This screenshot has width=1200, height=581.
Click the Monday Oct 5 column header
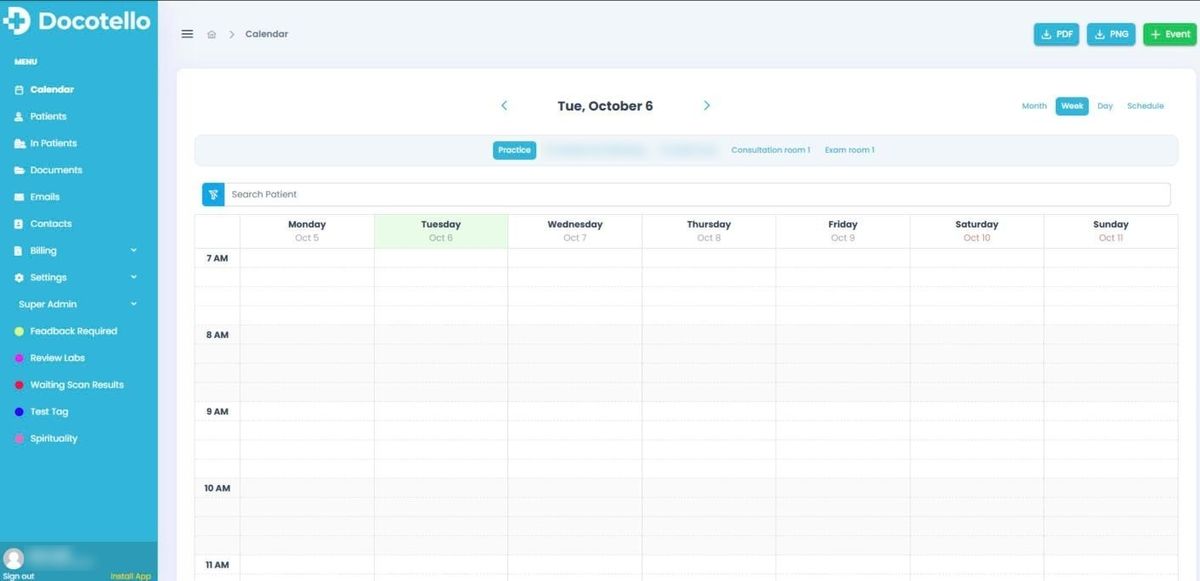pyautogui.click(x=307, y=231)
